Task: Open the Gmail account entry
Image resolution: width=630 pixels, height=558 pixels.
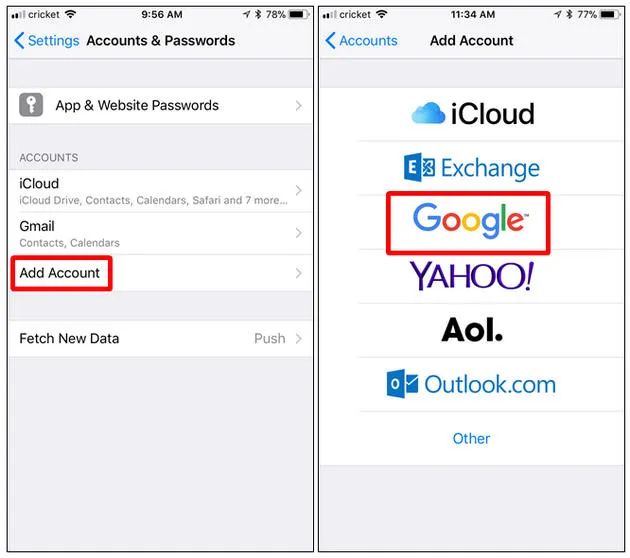Action: pos(160,233)
